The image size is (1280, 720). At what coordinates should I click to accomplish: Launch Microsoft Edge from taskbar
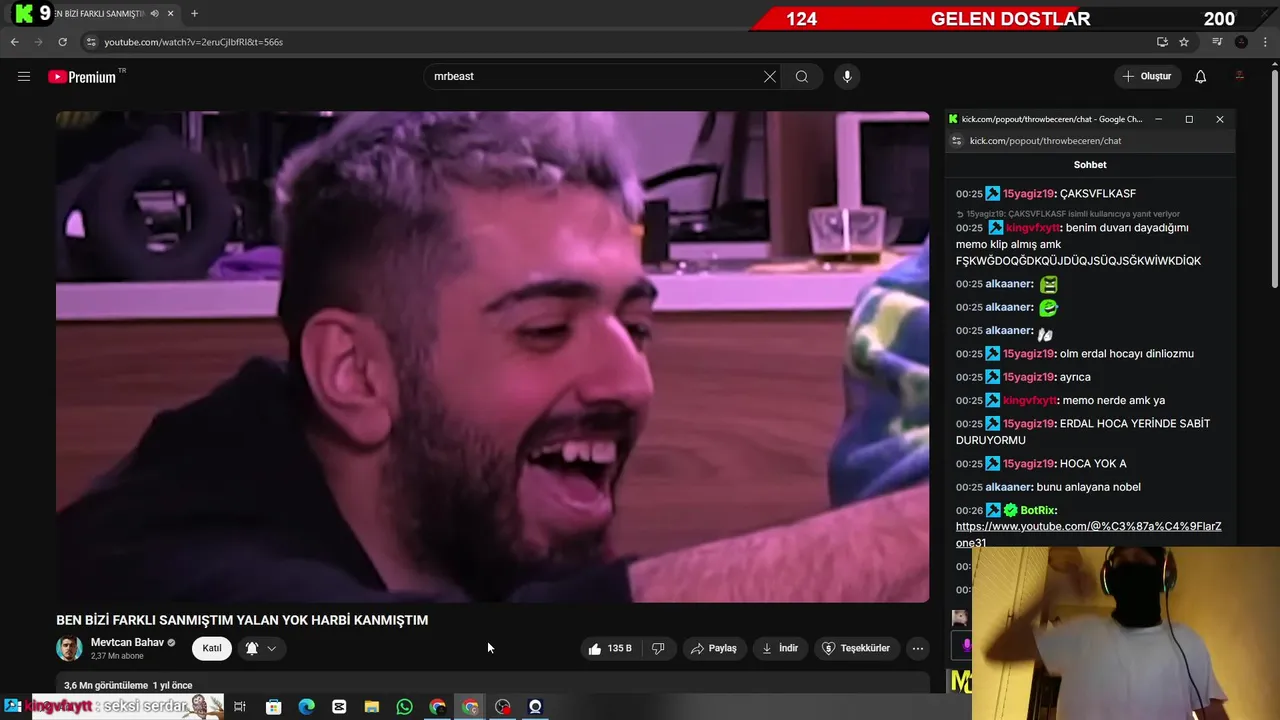[x=306, y=707]
